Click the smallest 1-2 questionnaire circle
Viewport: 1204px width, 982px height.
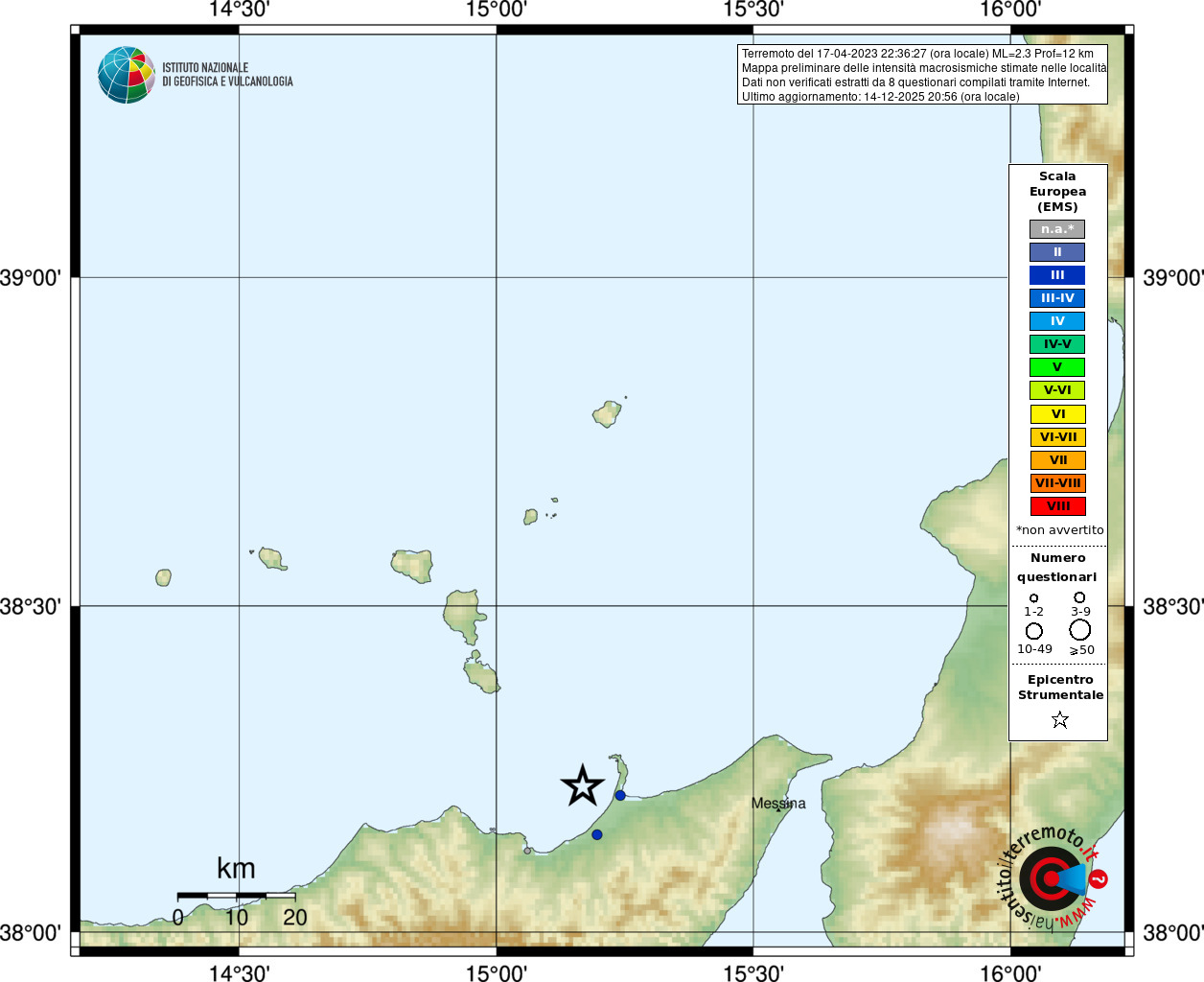(1033, 598)
